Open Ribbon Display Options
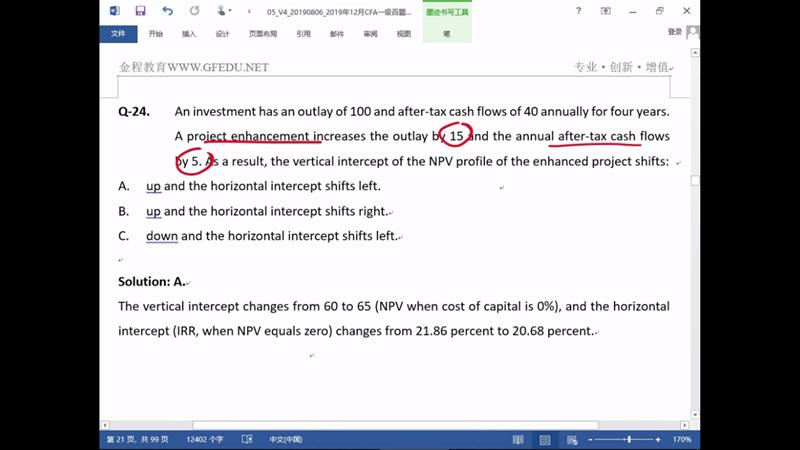Screen dimensions: 800x450 pos(606,11)
